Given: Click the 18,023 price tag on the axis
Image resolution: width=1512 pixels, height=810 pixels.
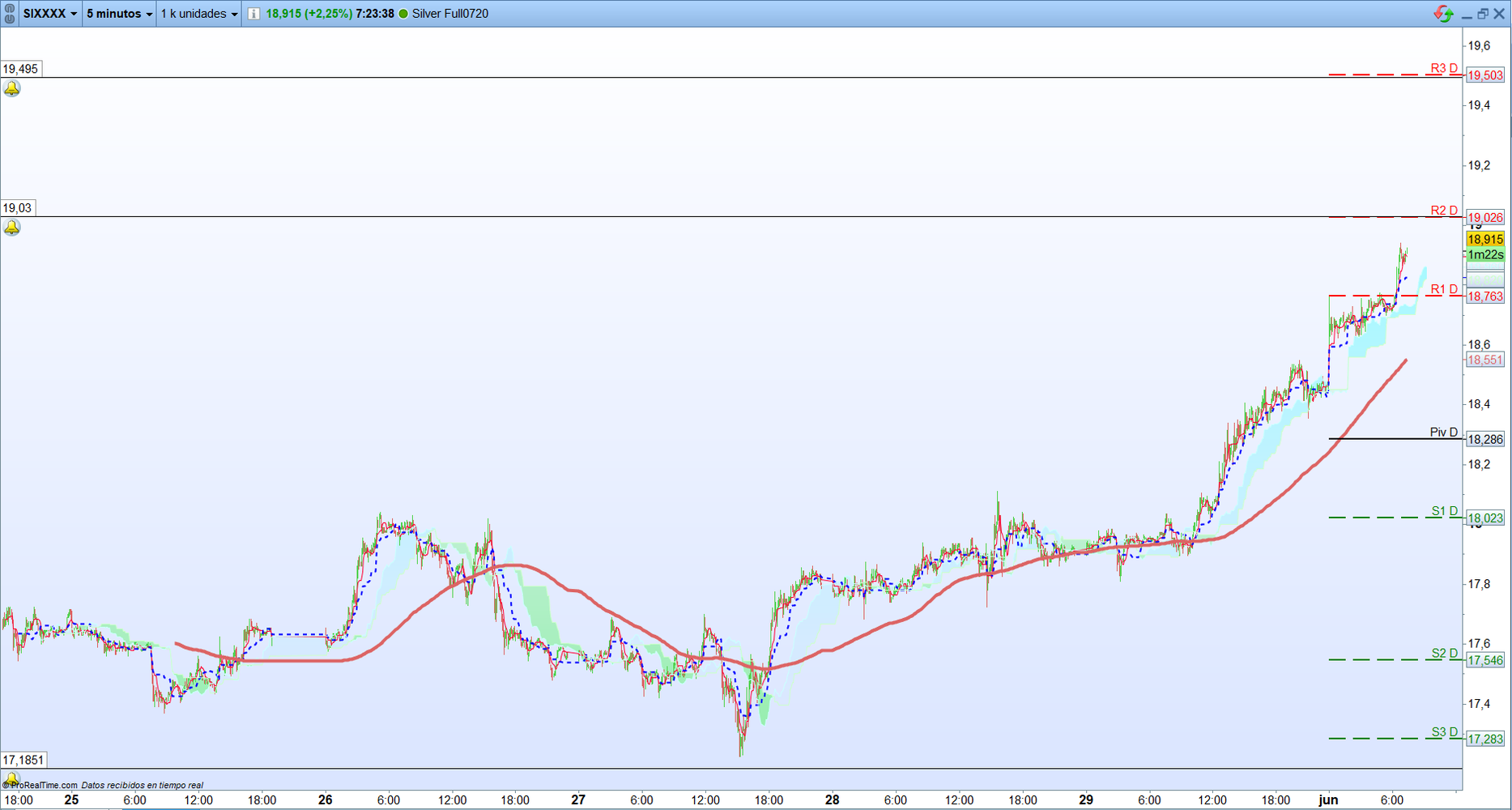Looking at the screenshot, I should click(1485, 518).
